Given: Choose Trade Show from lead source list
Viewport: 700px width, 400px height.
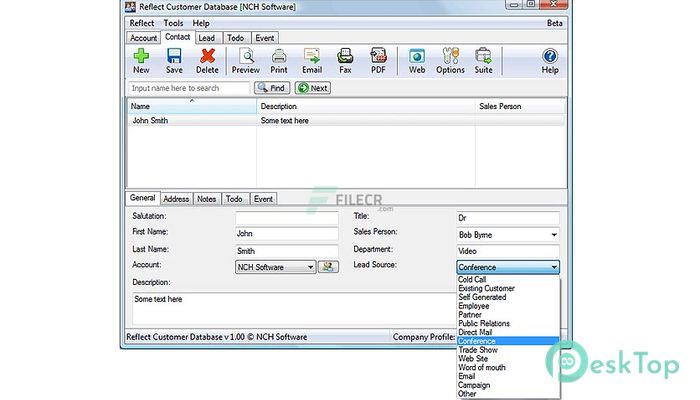Looking at the screenshot, I should (508, 350).
